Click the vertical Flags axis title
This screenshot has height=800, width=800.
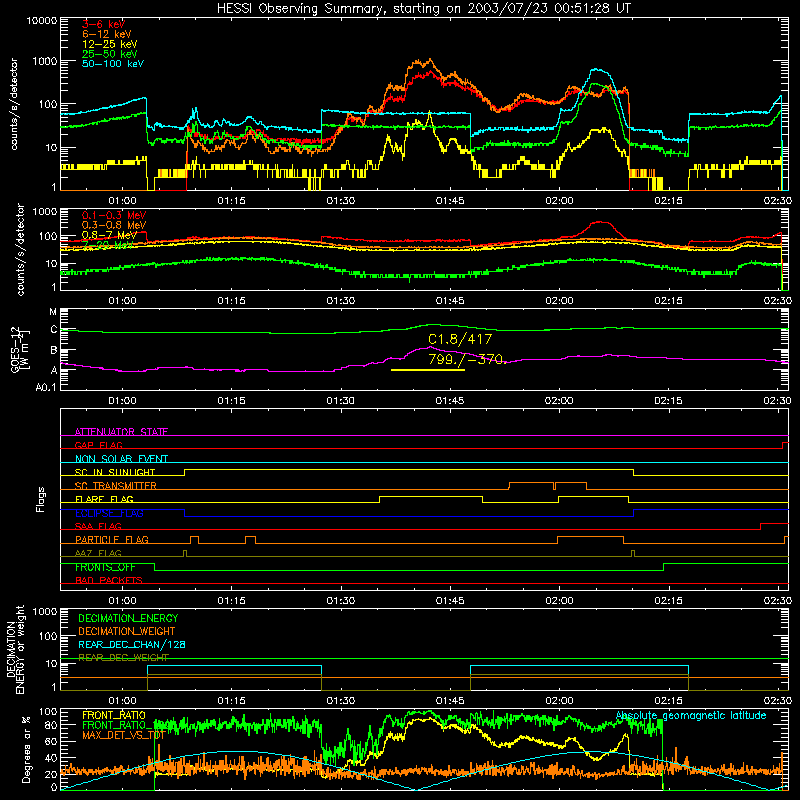pyautogui.click(x=40, y=499)
